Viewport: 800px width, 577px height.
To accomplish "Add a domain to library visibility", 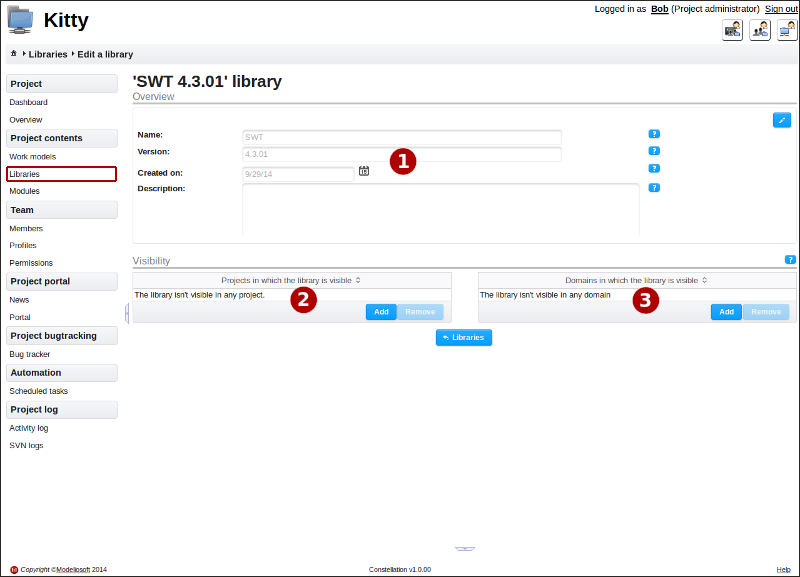I will [x=727, y=312].
